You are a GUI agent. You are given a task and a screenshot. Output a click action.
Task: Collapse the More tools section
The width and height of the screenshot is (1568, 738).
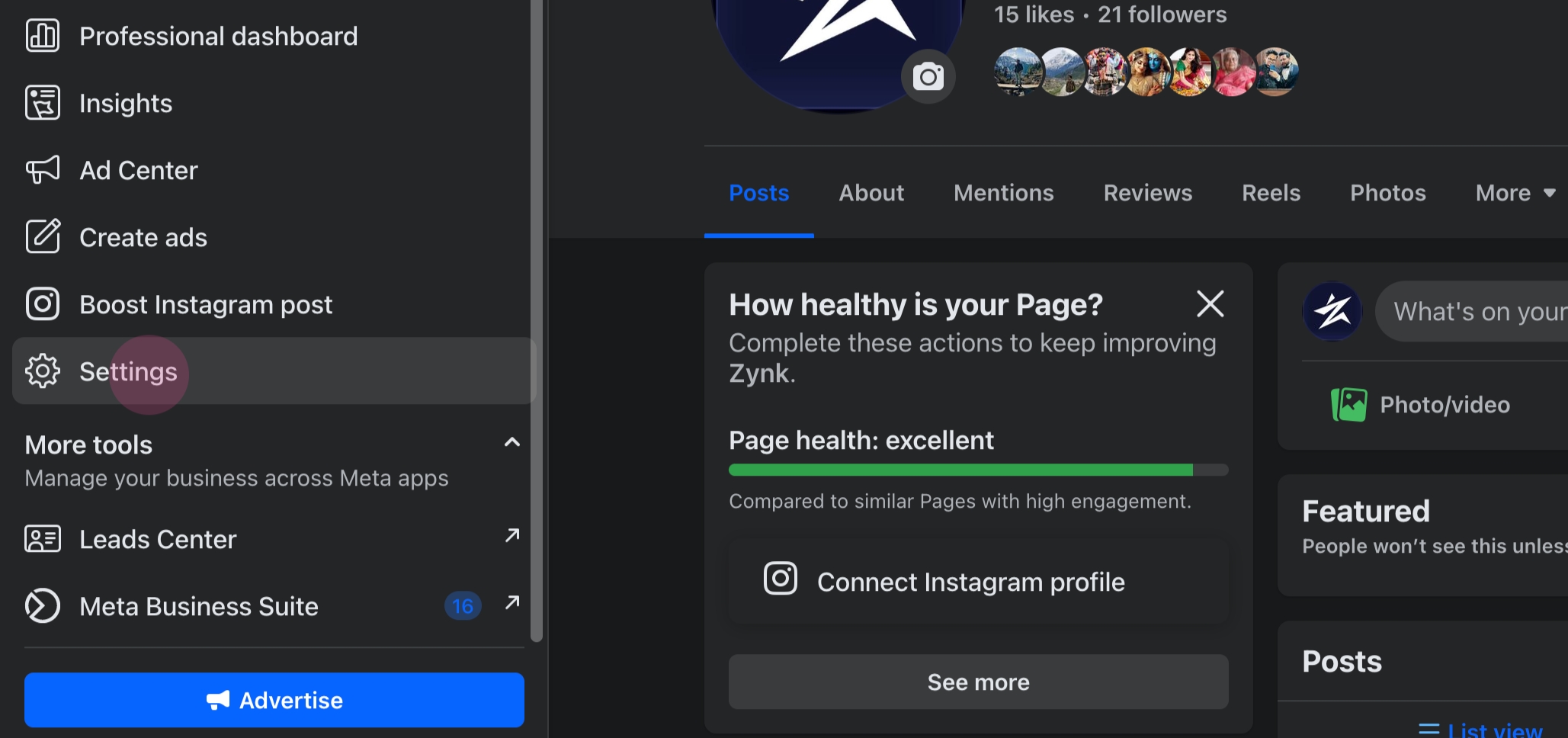tap(512, 443)
